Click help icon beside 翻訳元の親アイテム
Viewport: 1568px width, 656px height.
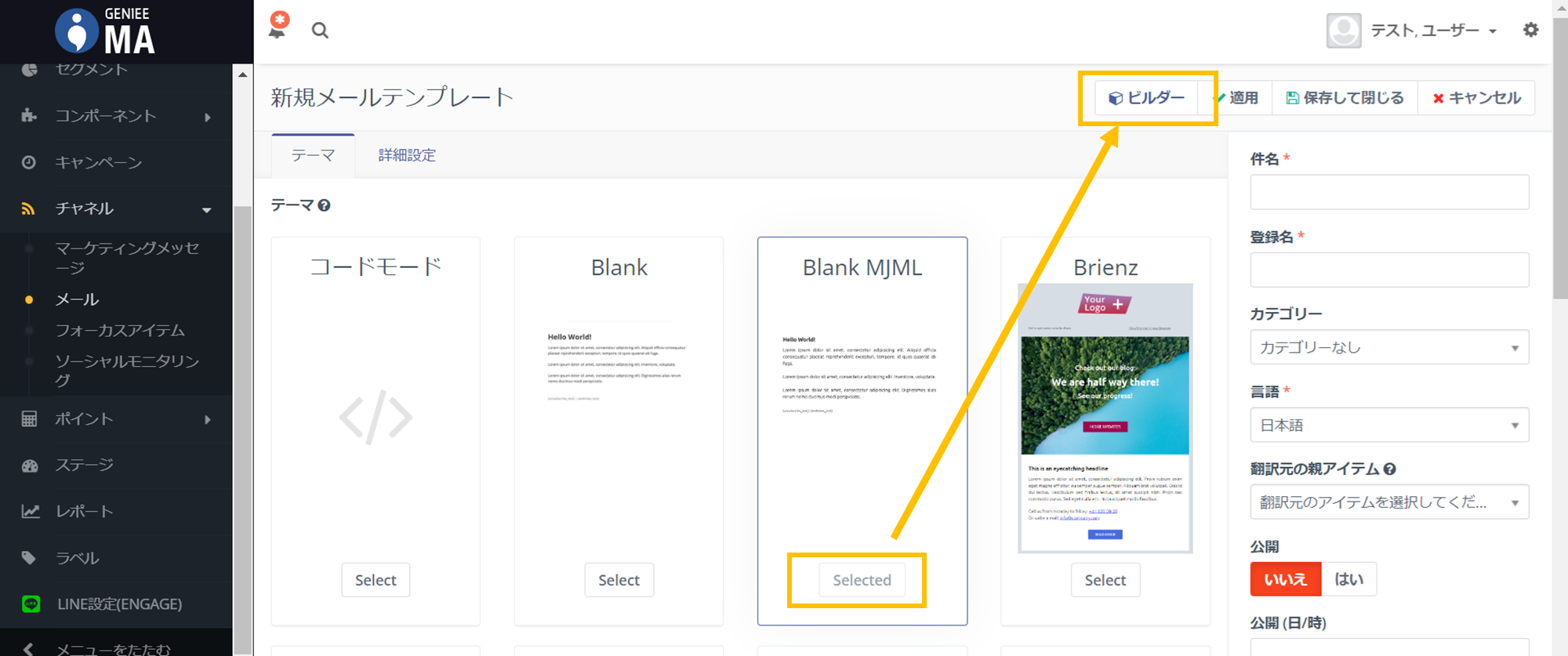[1389, 469]
